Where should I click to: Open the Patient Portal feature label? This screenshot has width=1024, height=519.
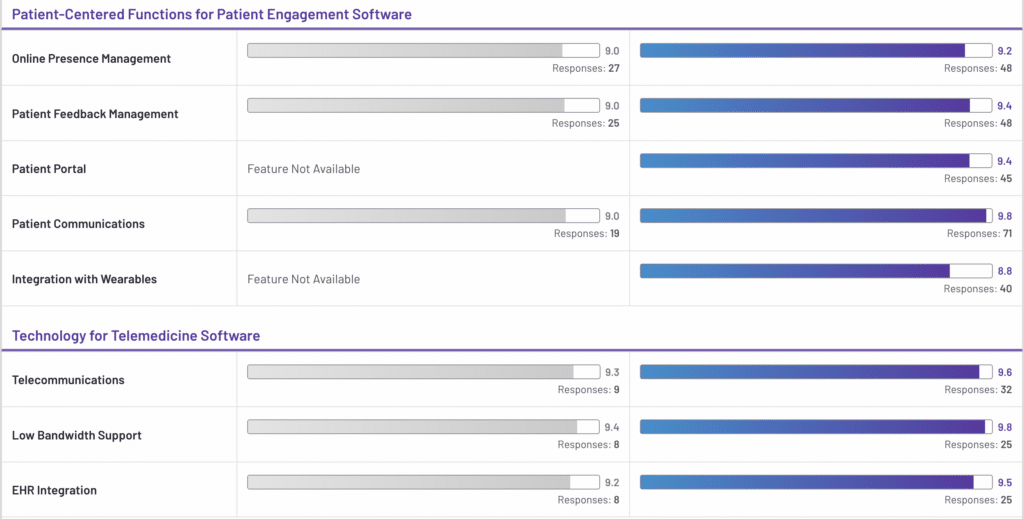[49, 169]
